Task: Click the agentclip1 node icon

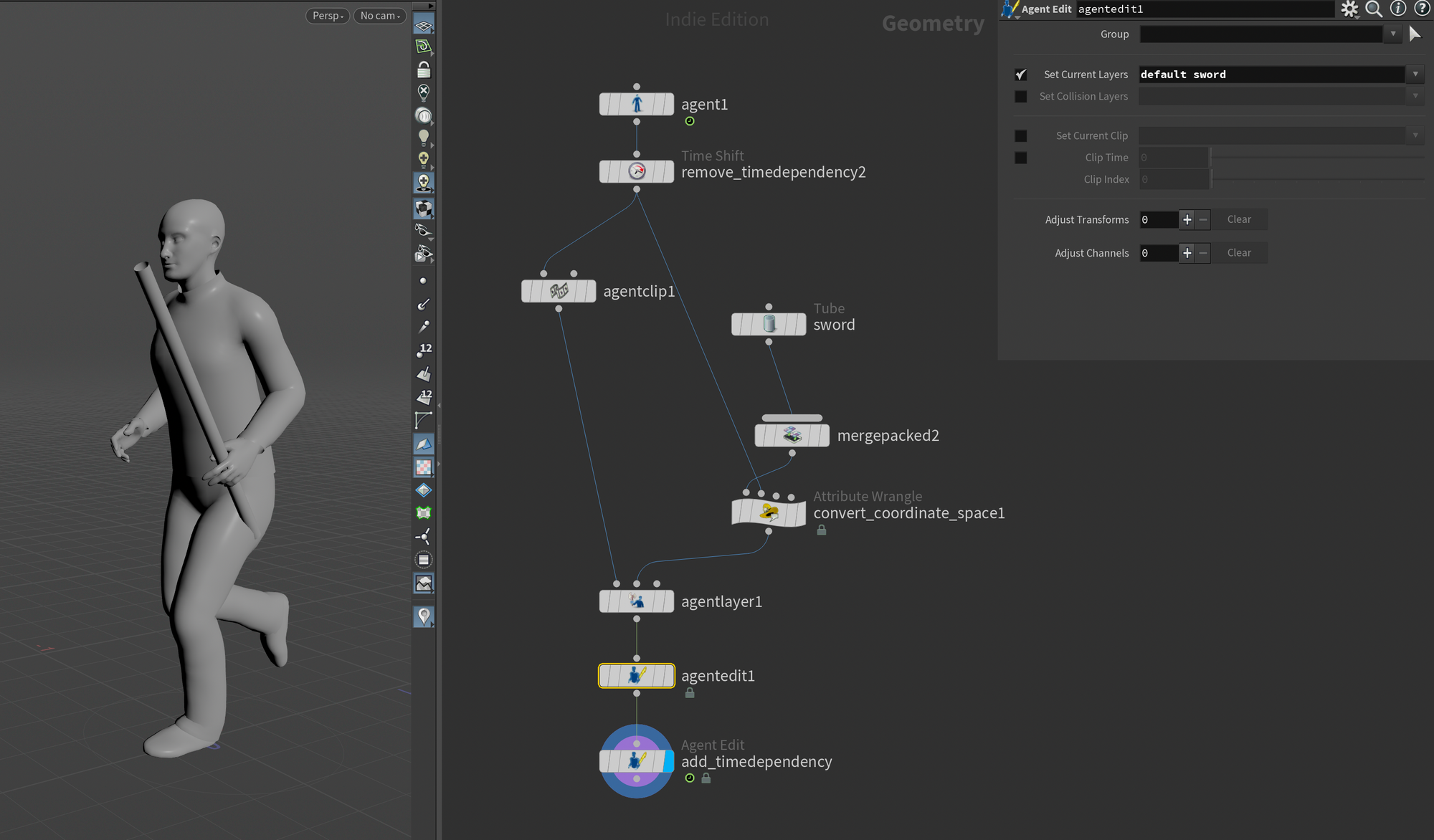Action: pyautogui.click(x=557, y=290)
